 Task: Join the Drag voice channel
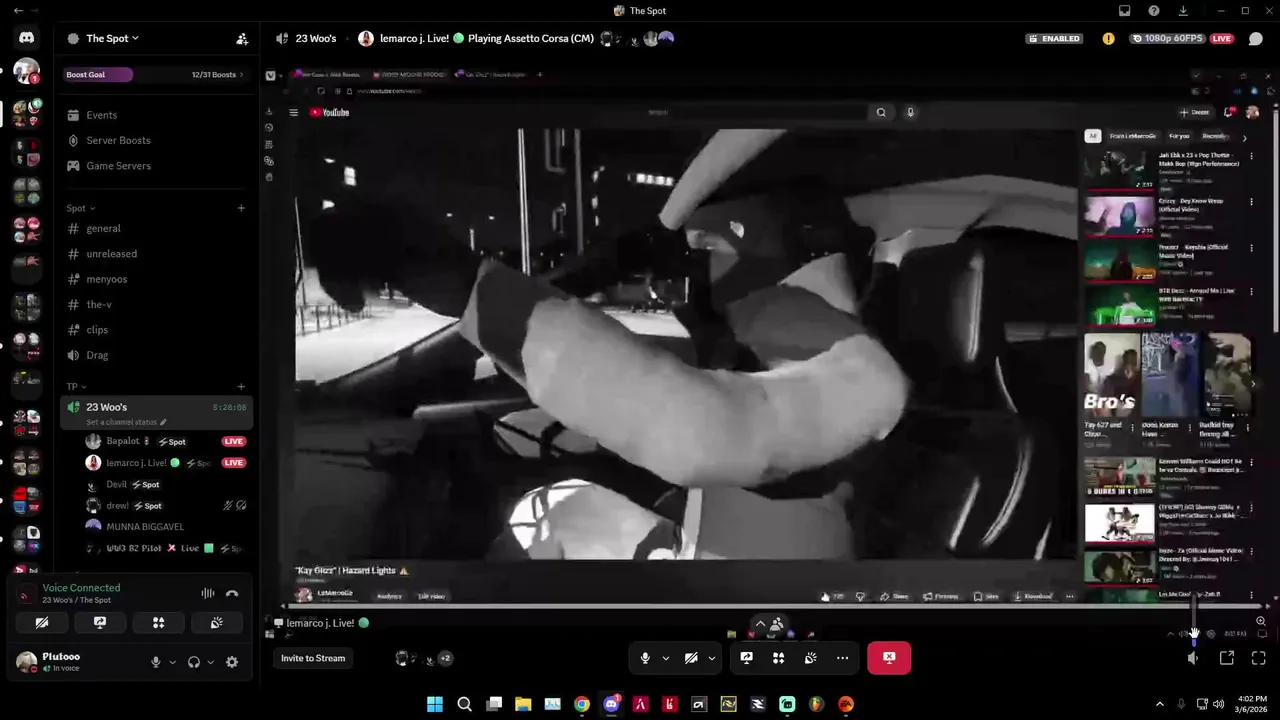click(154, 355)
